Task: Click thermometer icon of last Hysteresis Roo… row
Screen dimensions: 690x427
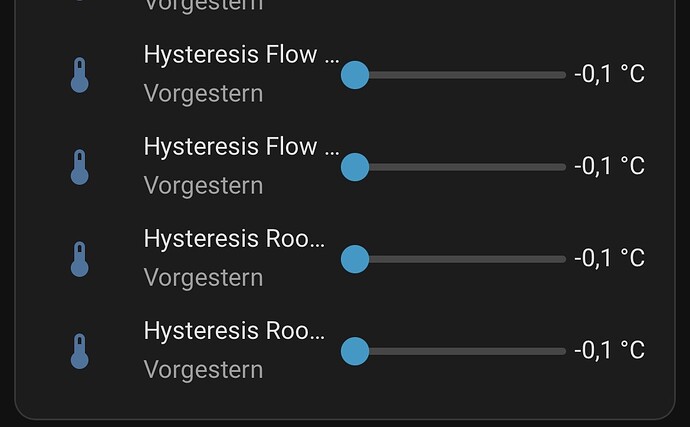Action: 80,351
